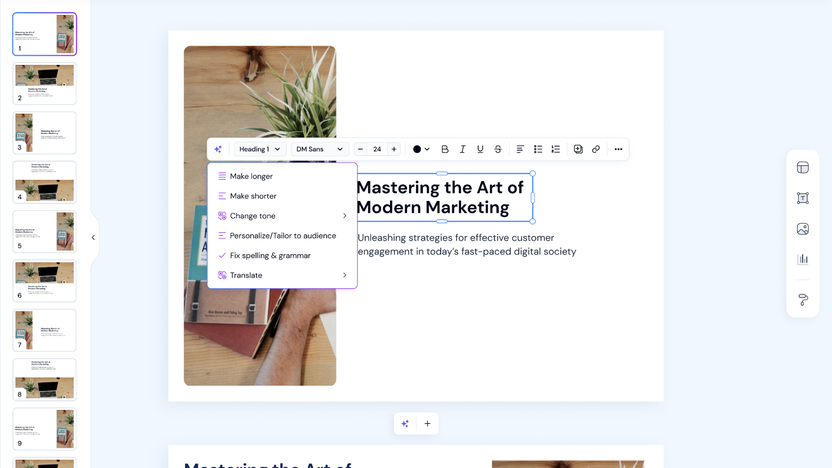
Task: Select slide 8 thumbnail
Action: 45,379
